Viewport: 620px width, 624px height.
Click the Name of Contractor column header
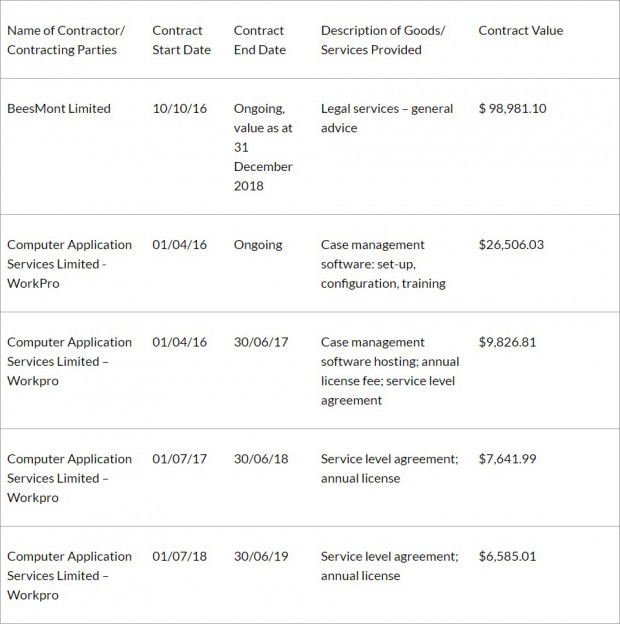coord(66,40)
